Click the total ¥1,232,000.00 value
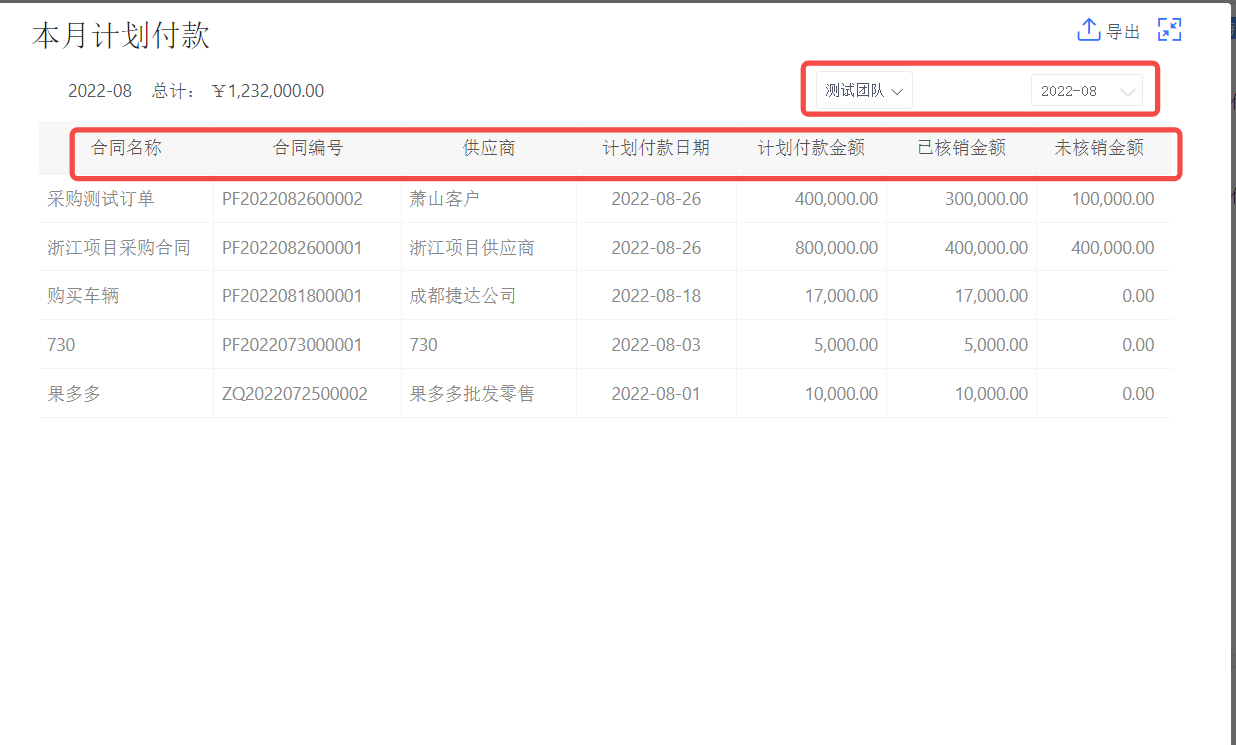The height and width of the screenshot is (745, 1236). tap(268, 91)
